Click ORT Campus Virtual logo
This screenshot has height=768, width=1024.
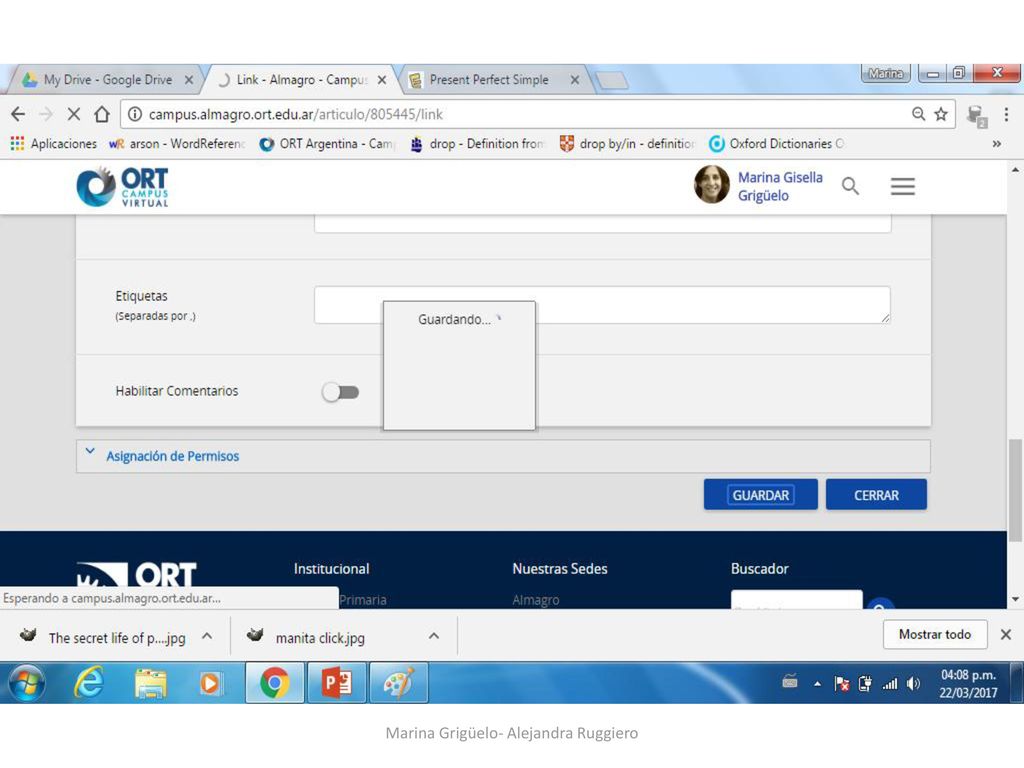coord(122,187)
